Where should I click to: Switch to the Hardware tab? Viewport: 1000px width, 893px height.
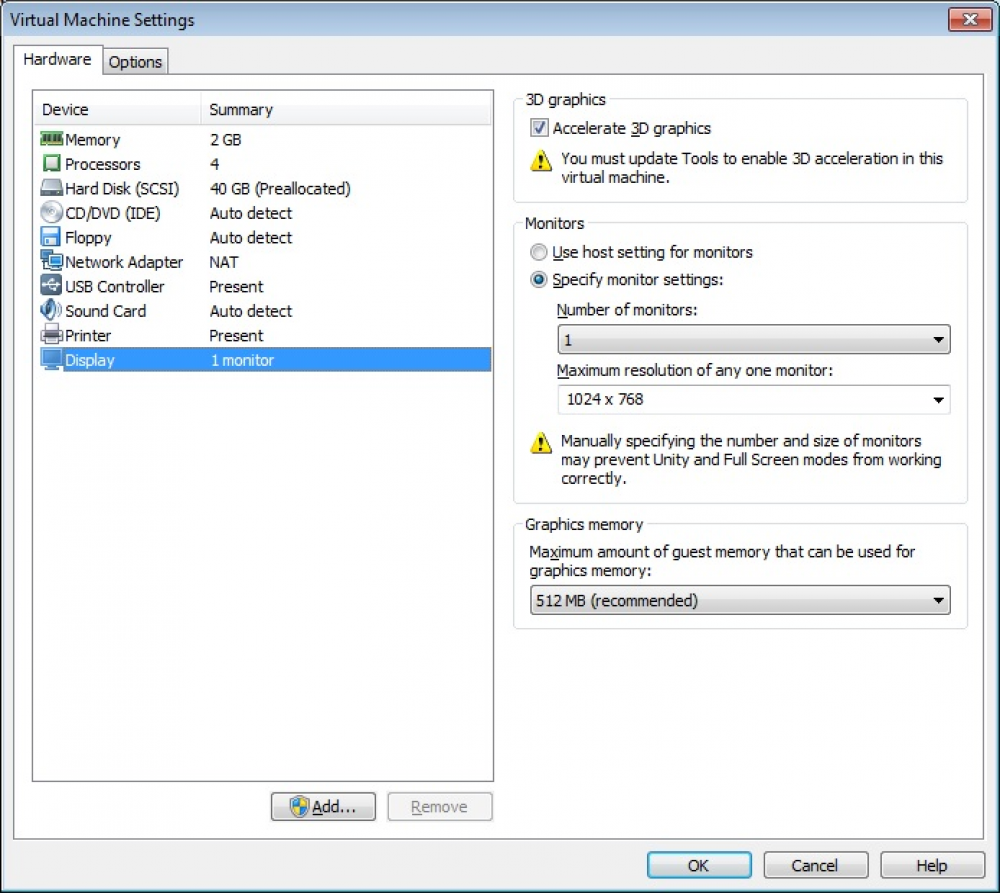(x=57, y=60)
